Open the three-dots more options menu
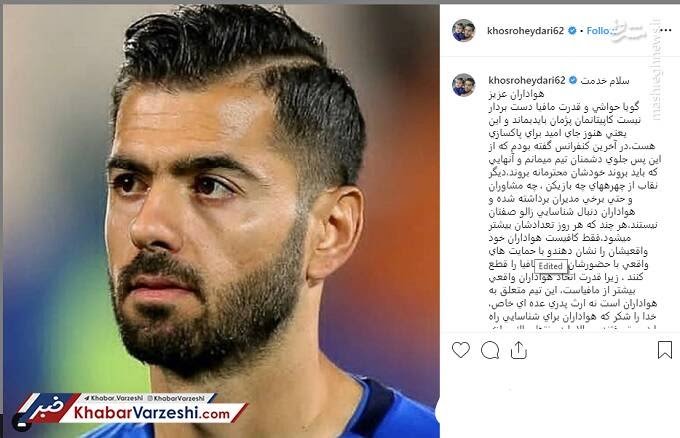 click(x=666, y=30)
